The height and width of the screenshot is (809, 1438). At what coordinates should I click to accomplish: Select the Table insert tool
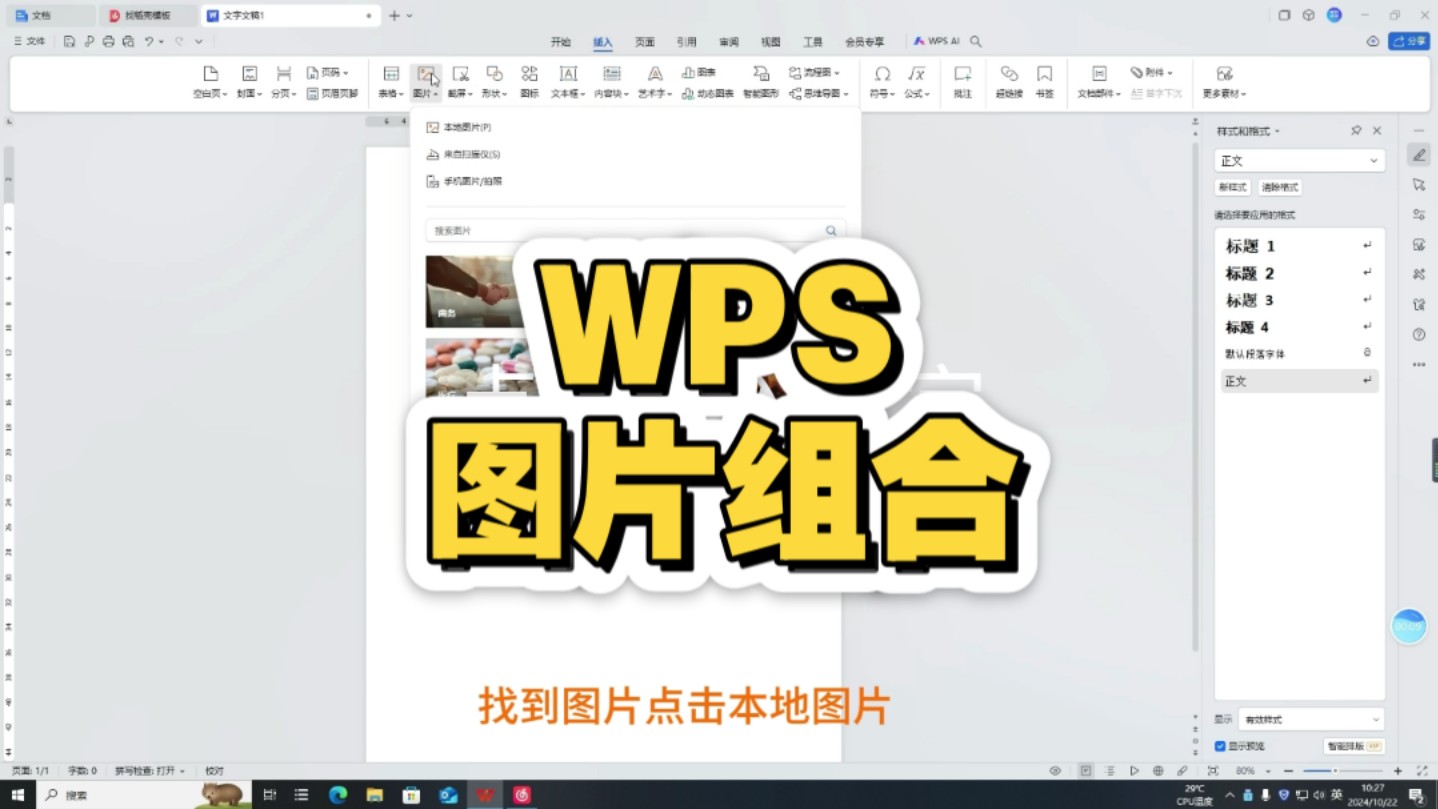click(x=389, y=81)
